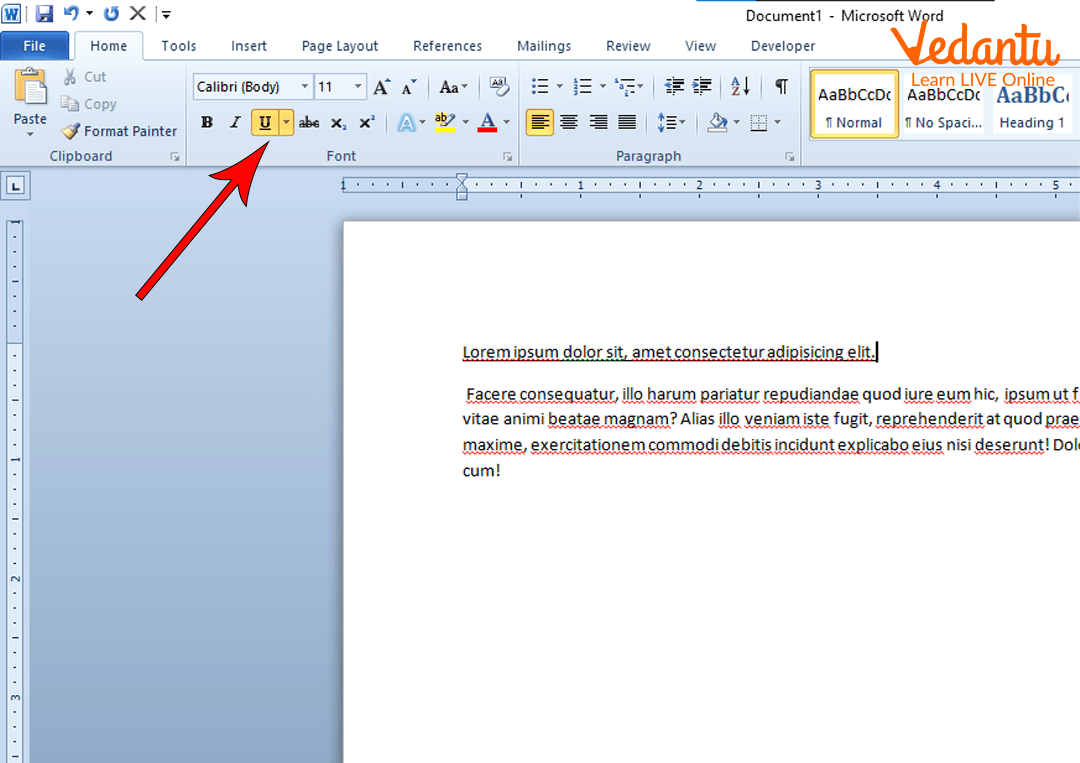Image resolution: width=1080 pixels, height=763 pixels.
Task: Expand the underline style dropdown arrow
Action: pos(286,123)
